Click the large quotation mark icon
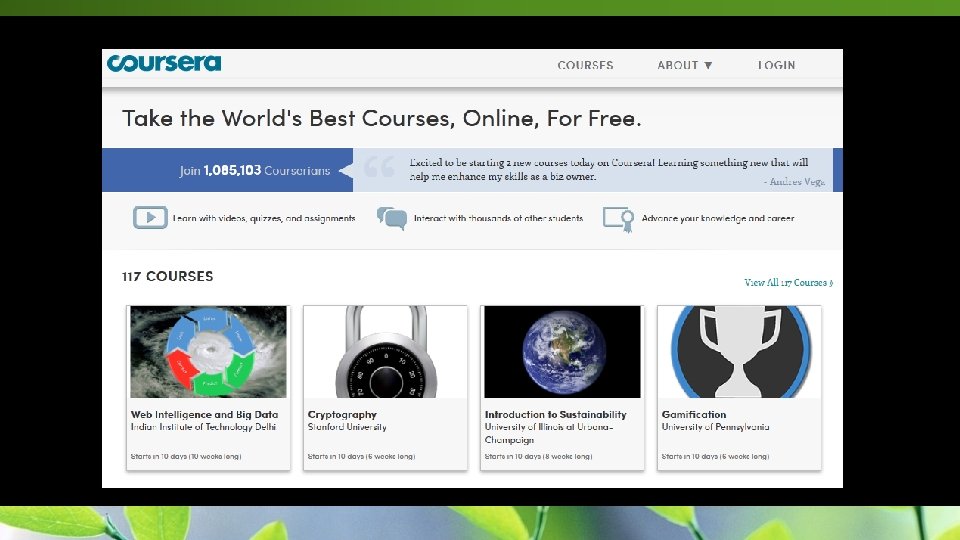Screen dimensions: 960x540 pos(380,167)
